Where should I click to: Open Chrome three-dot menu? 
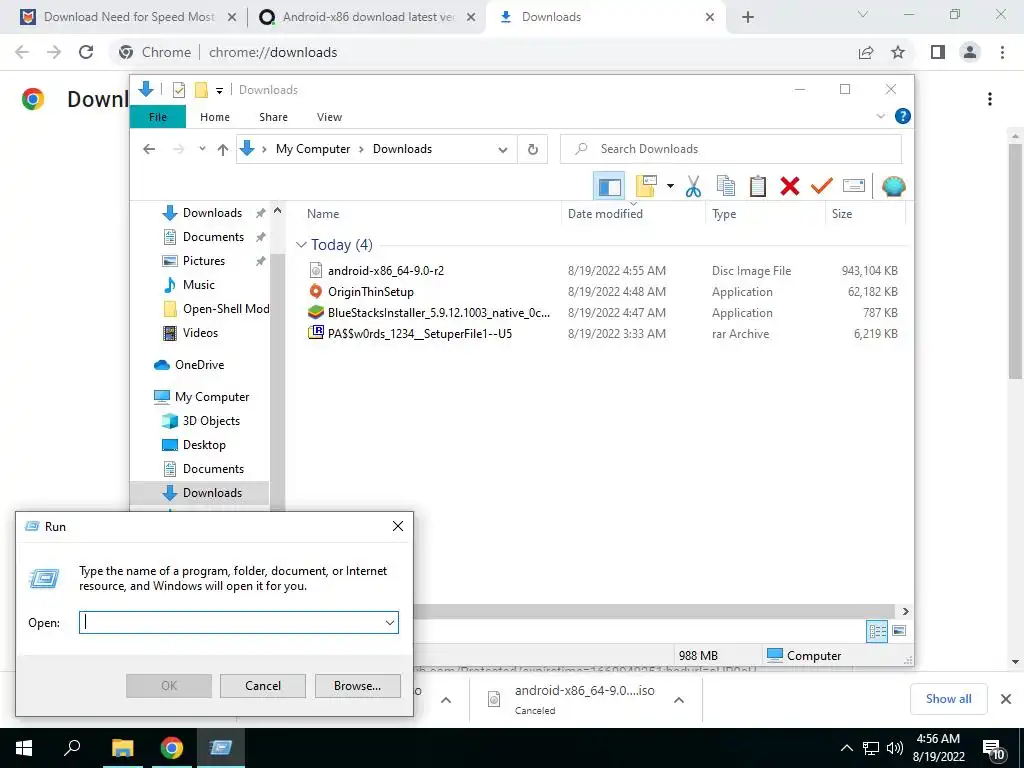[1002, 52]
